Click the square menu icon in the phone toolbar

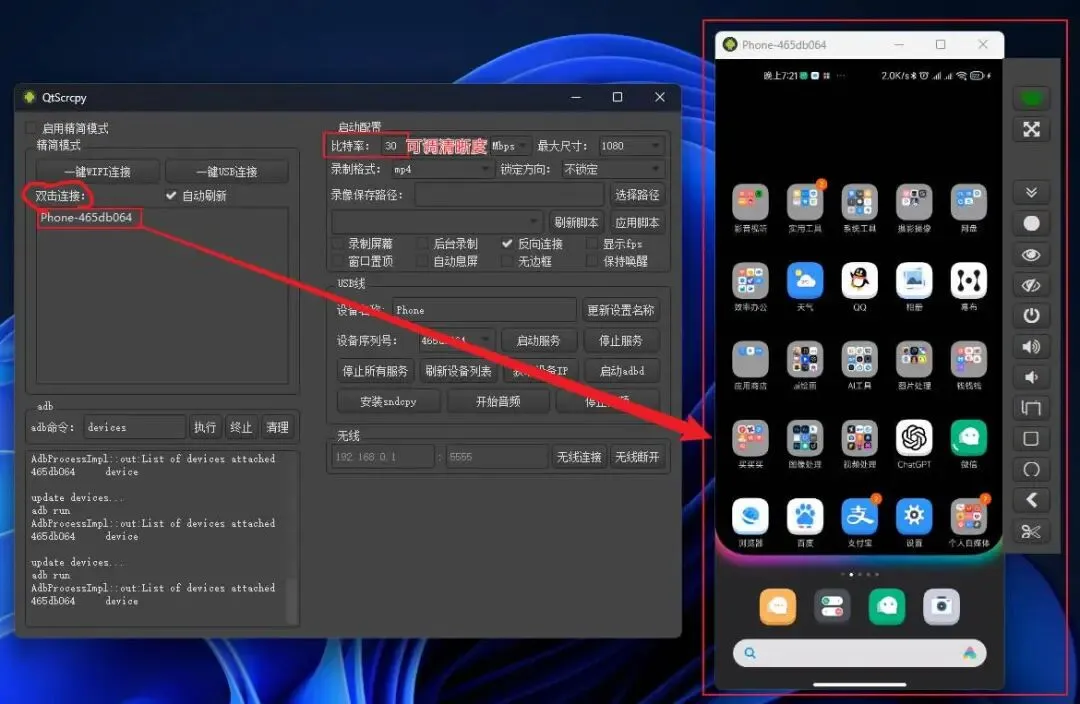click(x=1031, y=439)
